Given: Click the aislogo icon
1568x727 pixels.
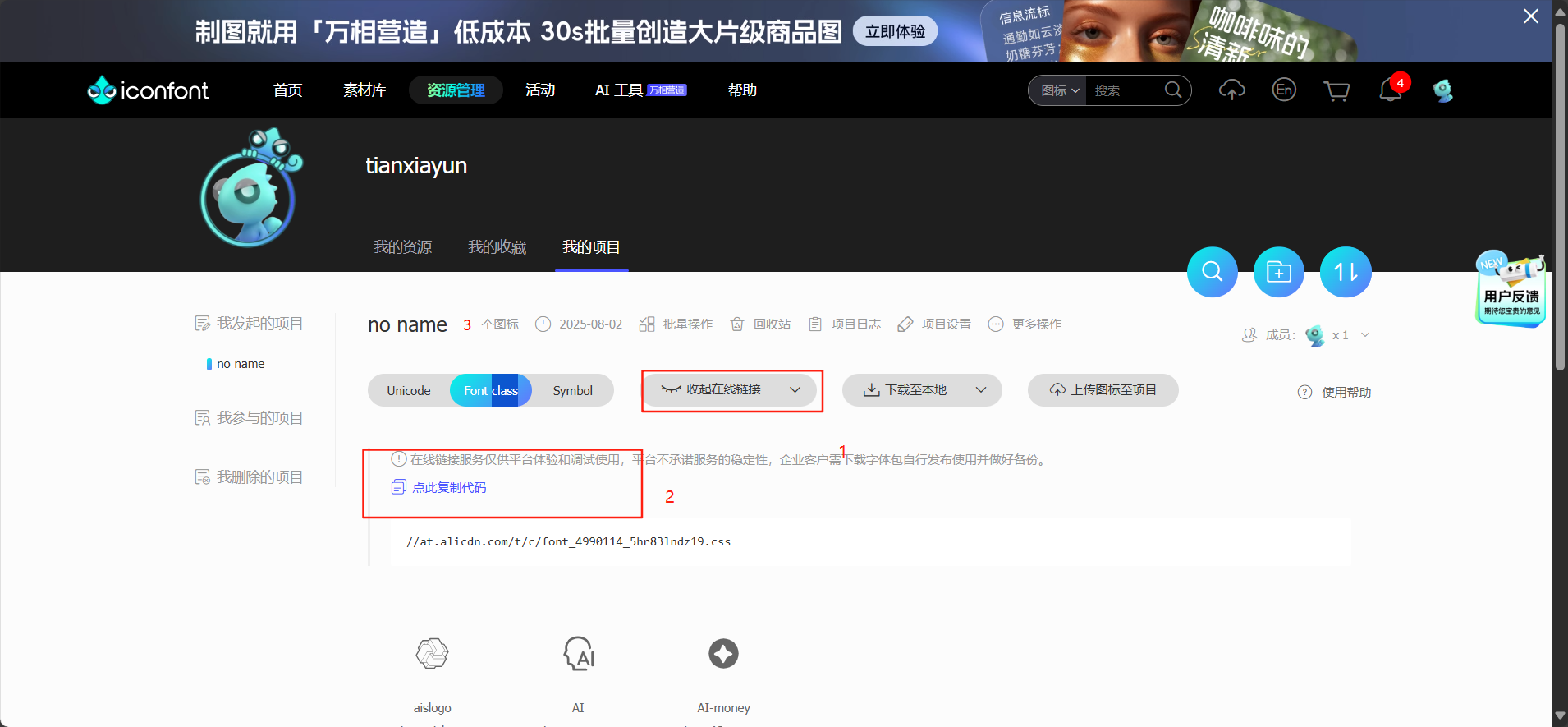Looking at the screenshot, I should (x=432, y=654).
